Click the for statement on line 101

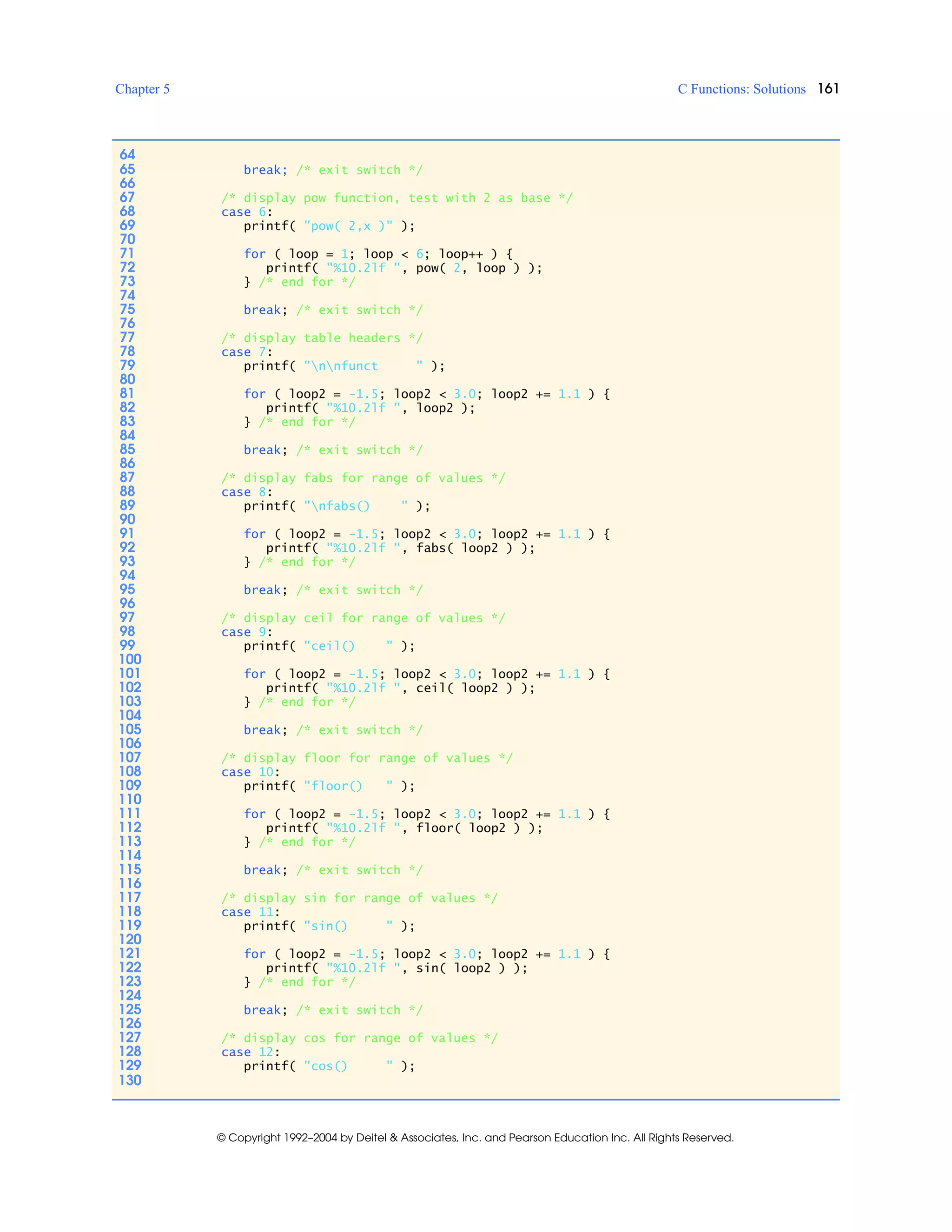[427, 674]
